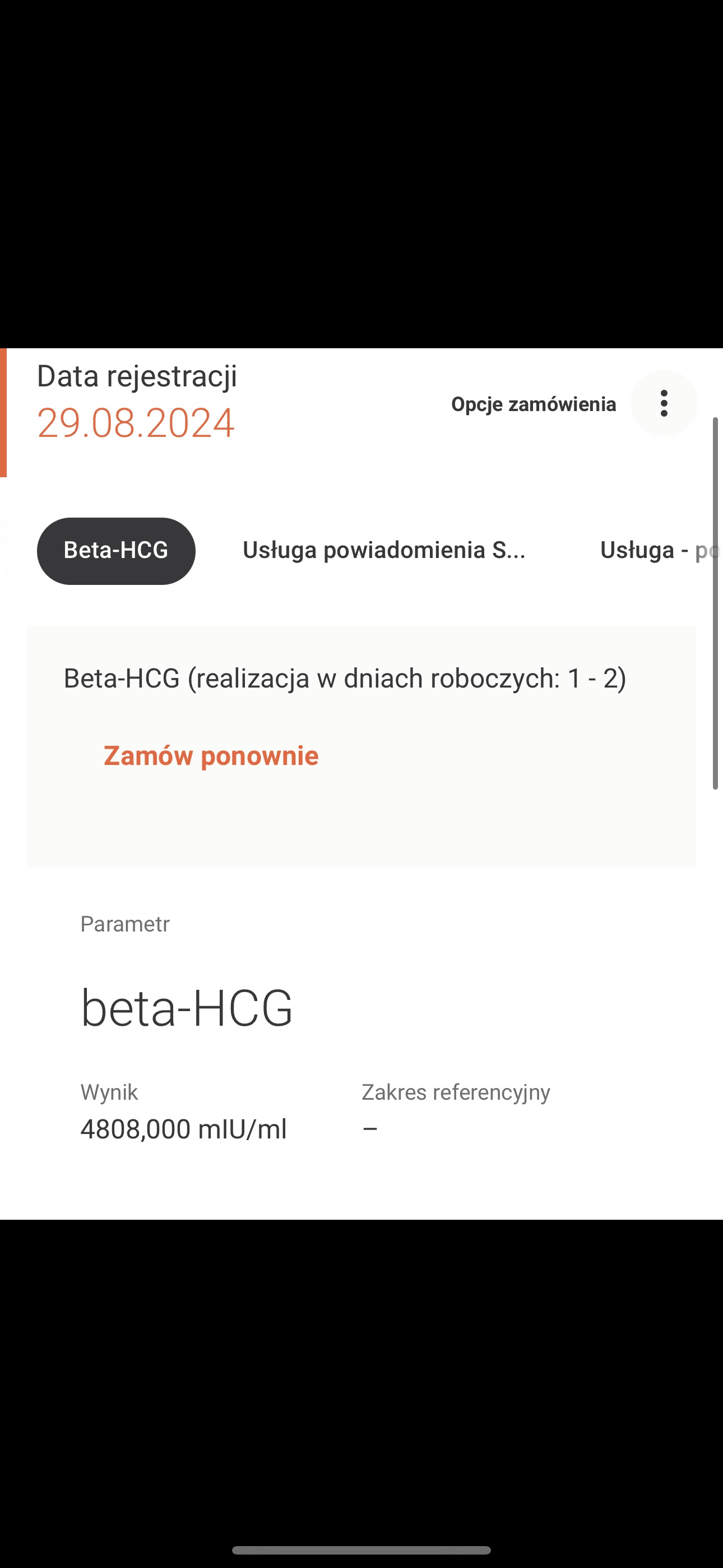Tap the "Wynik" label

tap(109, 1092)
